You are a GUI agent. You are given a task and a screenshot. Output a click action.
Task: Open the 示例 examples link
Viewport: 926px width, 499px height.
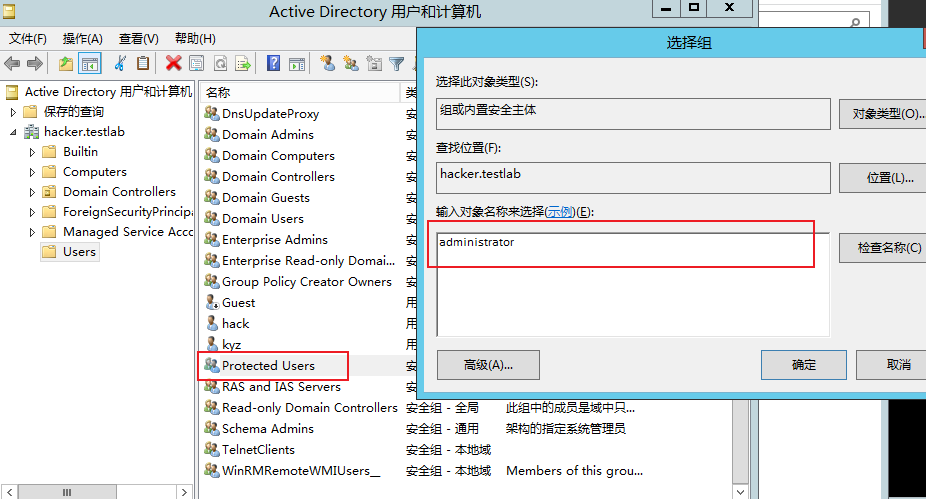(560, 212)
